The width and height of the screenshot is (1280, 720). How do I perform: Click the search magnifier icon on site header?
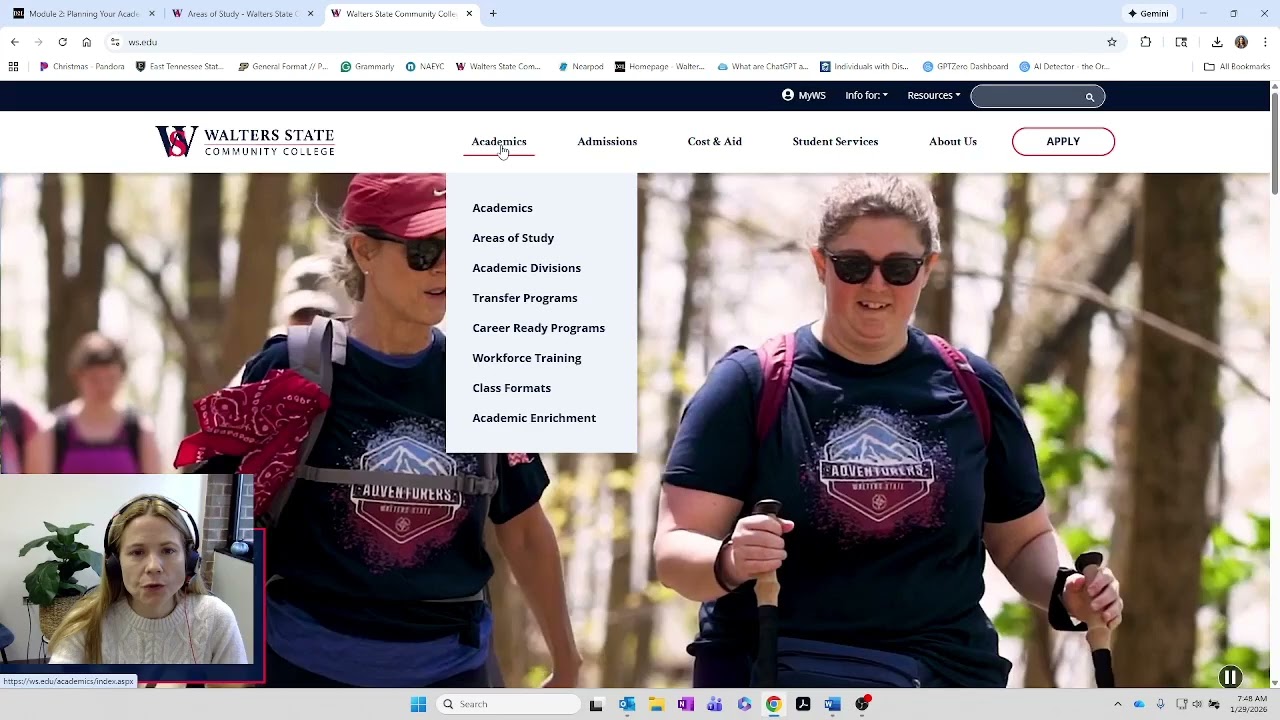pos(1090,97)
